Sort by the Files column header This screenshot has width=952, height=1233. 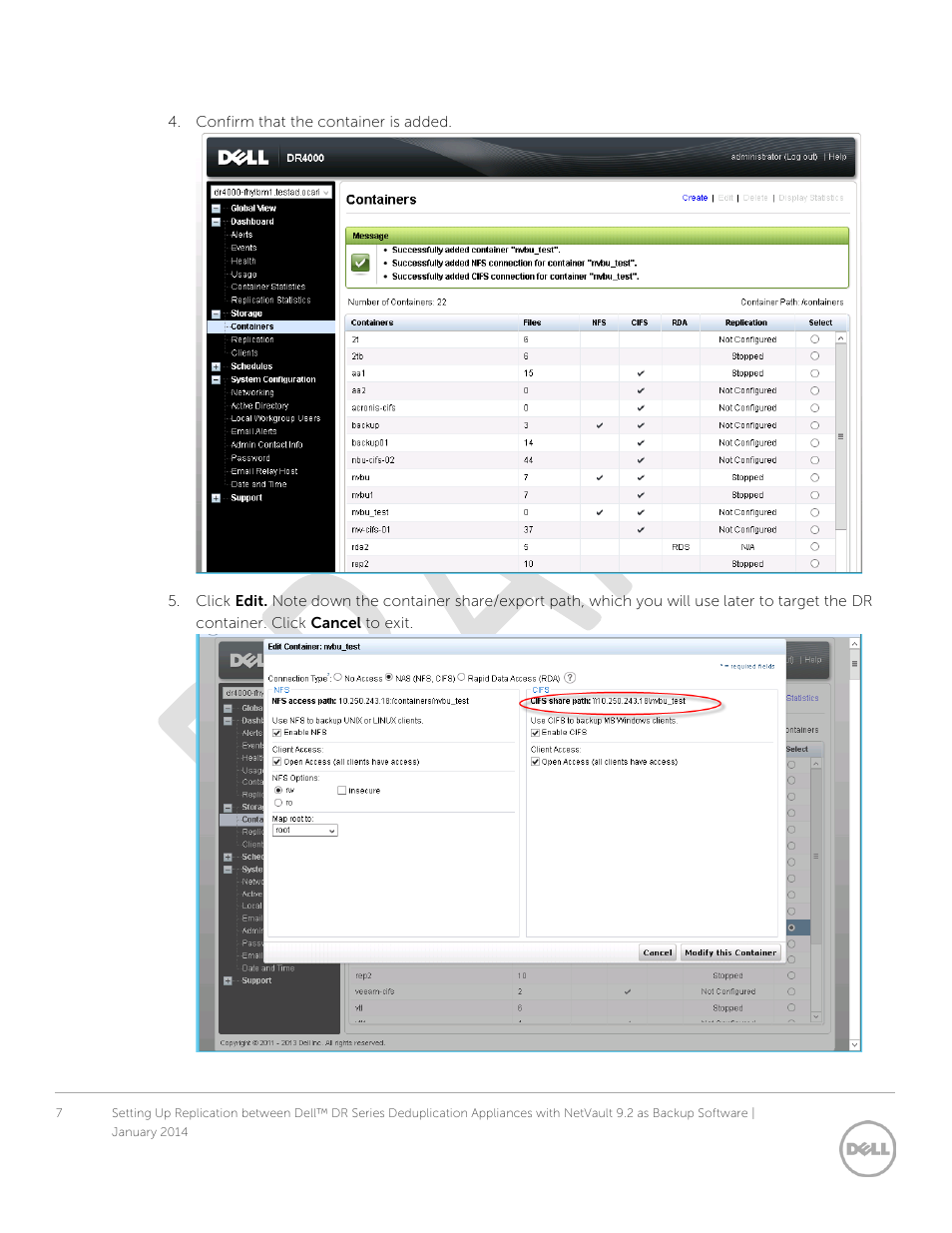coord(532,322)
